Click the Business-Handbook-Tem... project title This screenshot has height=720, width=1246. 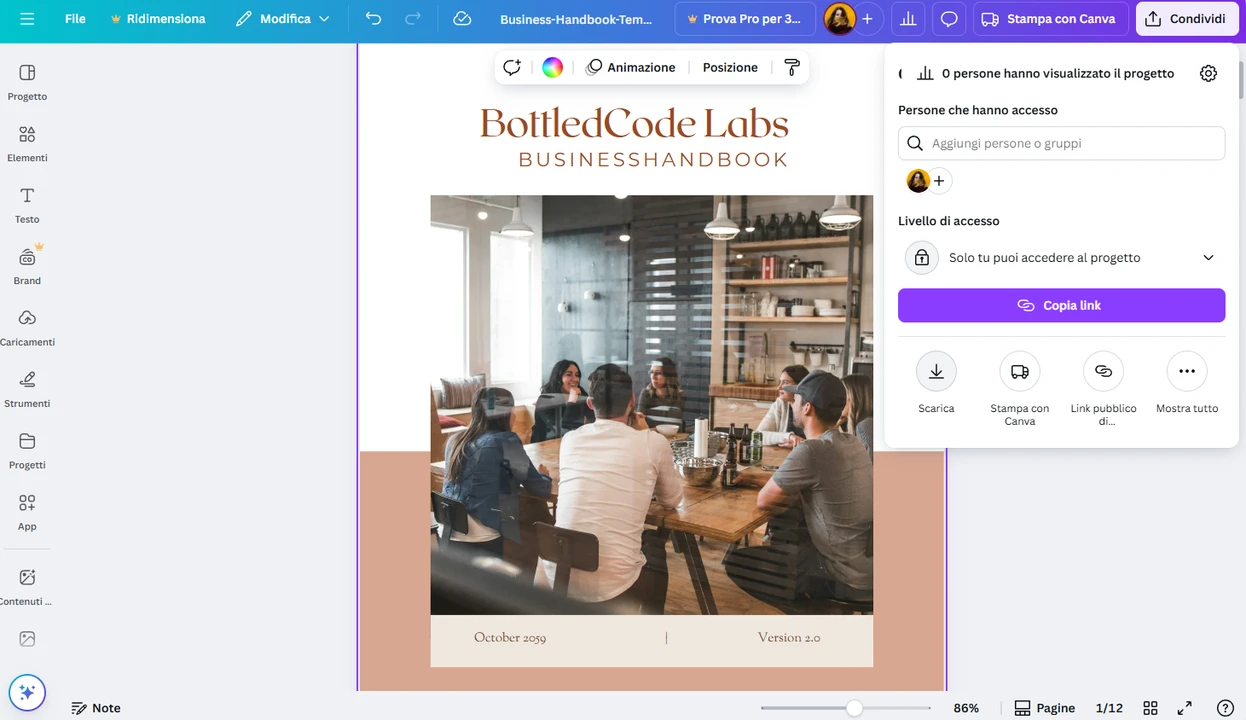576,19
